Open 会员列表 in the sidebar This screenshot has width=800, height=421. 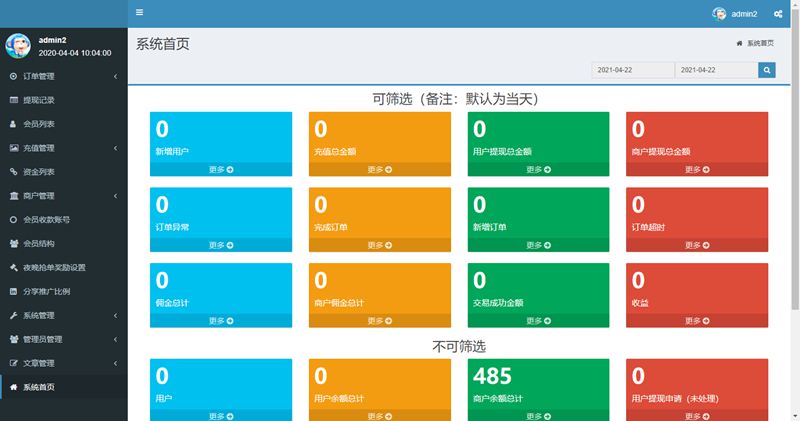[39, 124]
